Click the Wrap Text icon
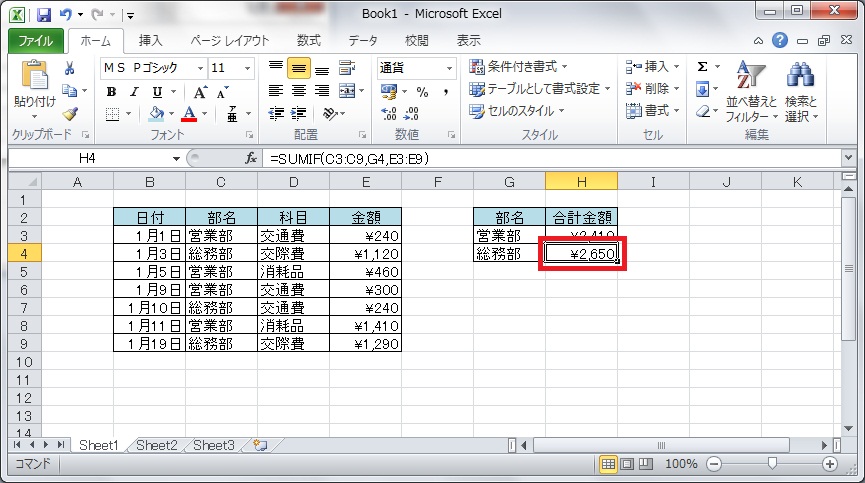Screen dimensions: 865x483 coord(347,67)
